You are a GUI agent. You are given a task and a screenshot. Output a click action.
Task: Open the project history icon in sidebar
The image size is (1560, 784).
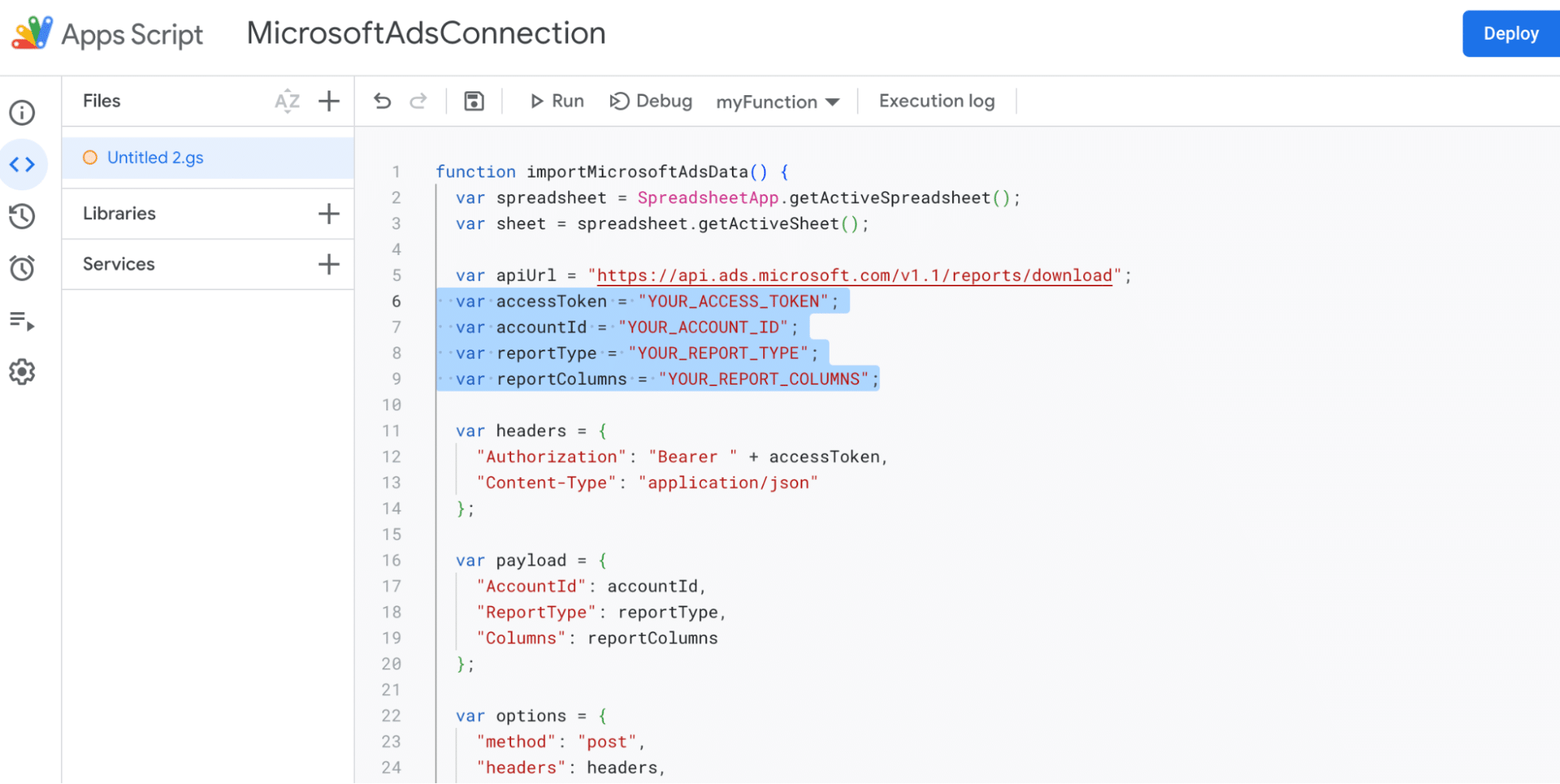tap(22, 216)
